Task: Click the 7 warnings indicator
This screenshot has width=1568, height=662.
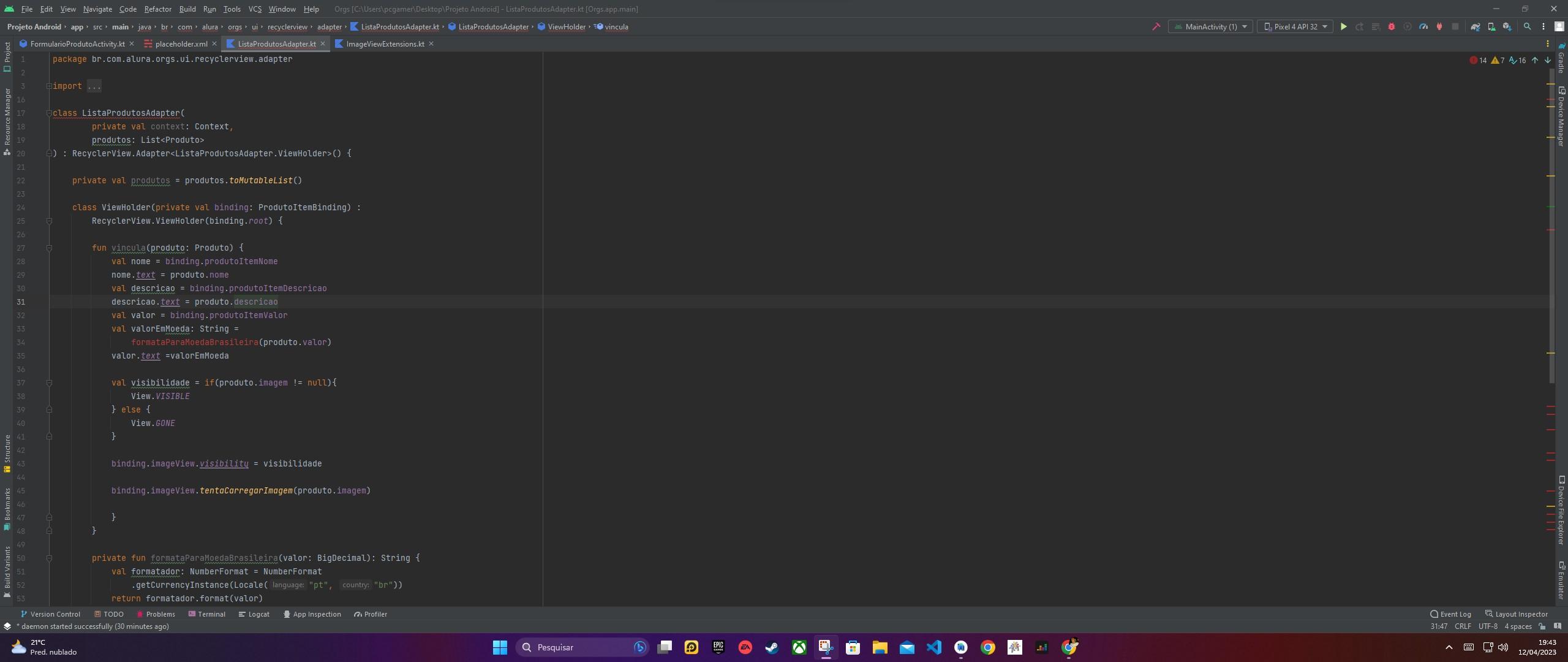Action: click(x=1498, y=60)
